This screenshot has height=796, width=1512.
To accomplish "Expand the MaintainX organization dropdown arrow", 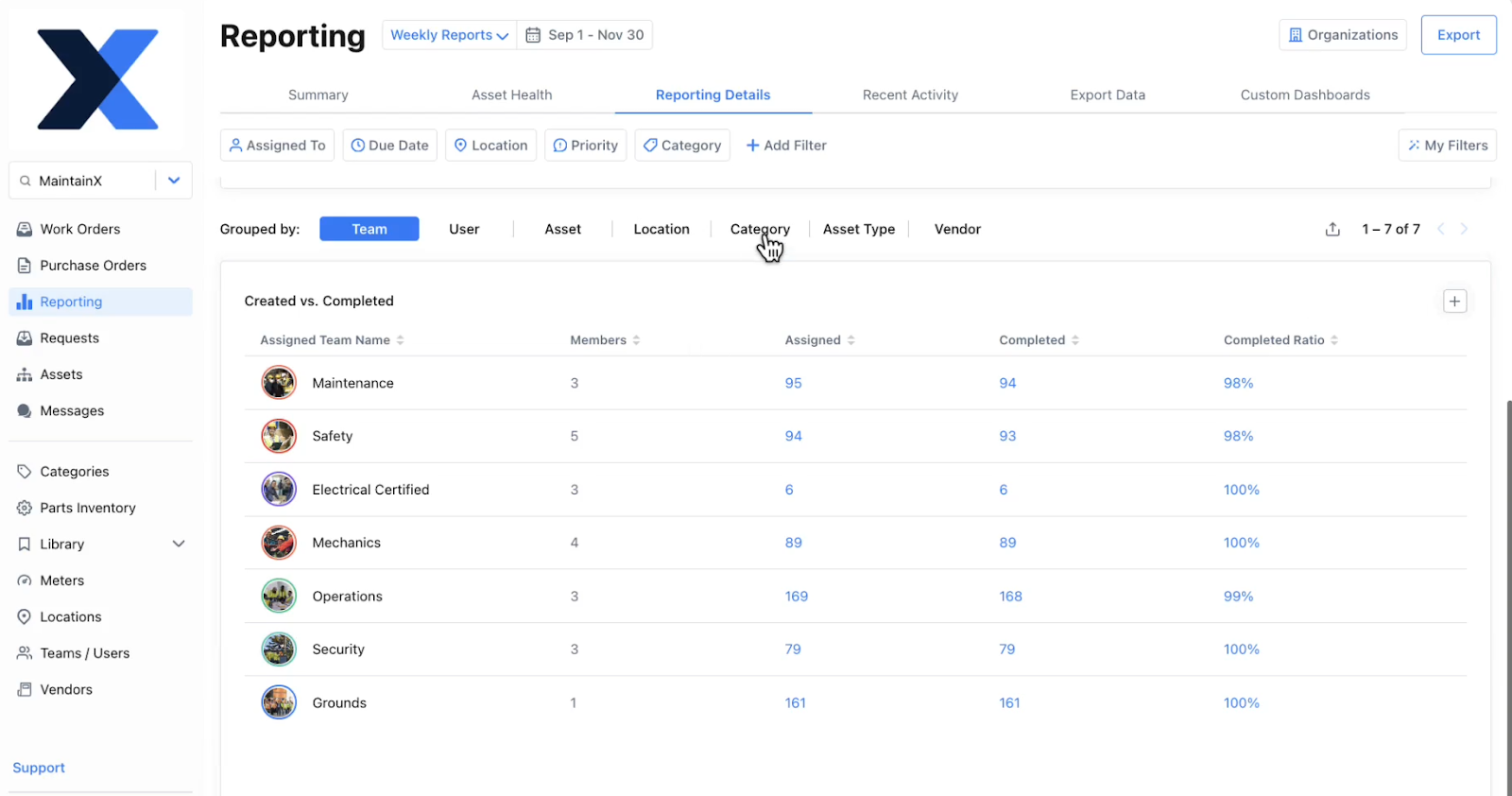I will [x=174, y=181].
